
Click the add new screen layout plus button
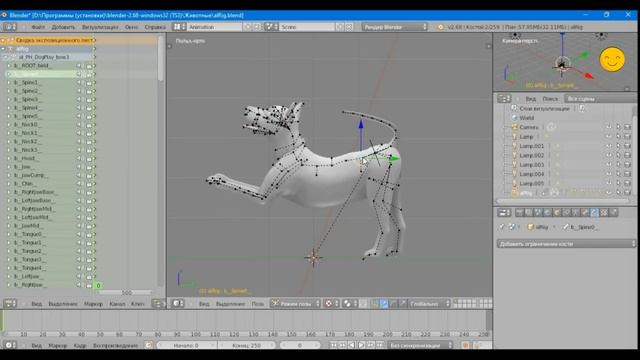(248, 27)
